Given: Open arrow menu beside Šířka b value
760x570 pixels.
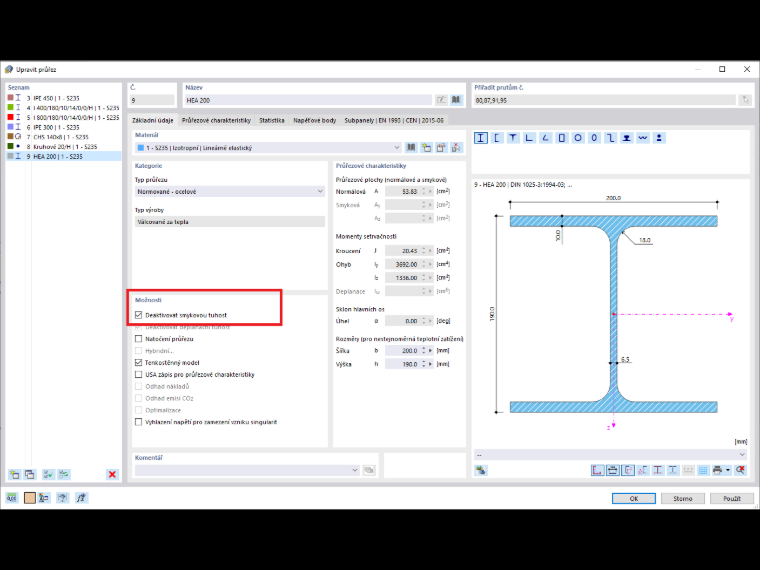Looking at the screenshot, I should [x=430, y=350].
